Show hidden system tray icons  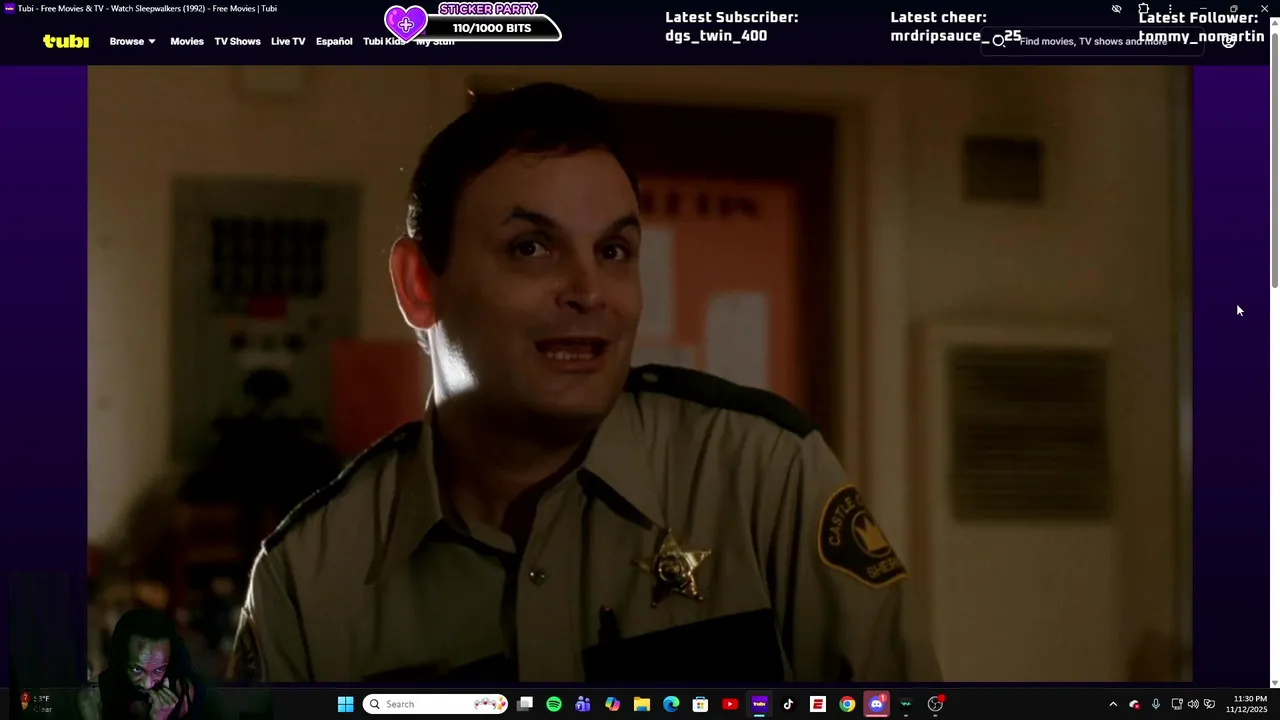1113,704
